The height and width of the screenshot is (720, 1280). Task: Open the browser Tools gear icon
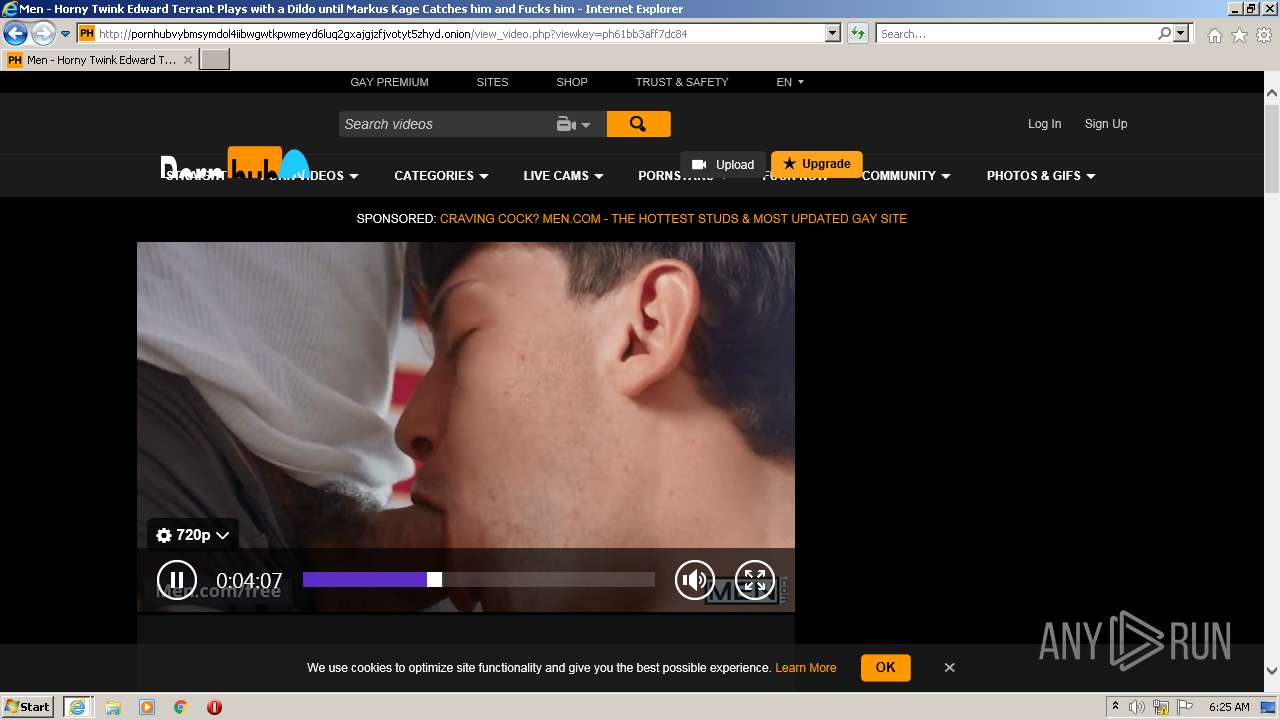(1264, 35)
